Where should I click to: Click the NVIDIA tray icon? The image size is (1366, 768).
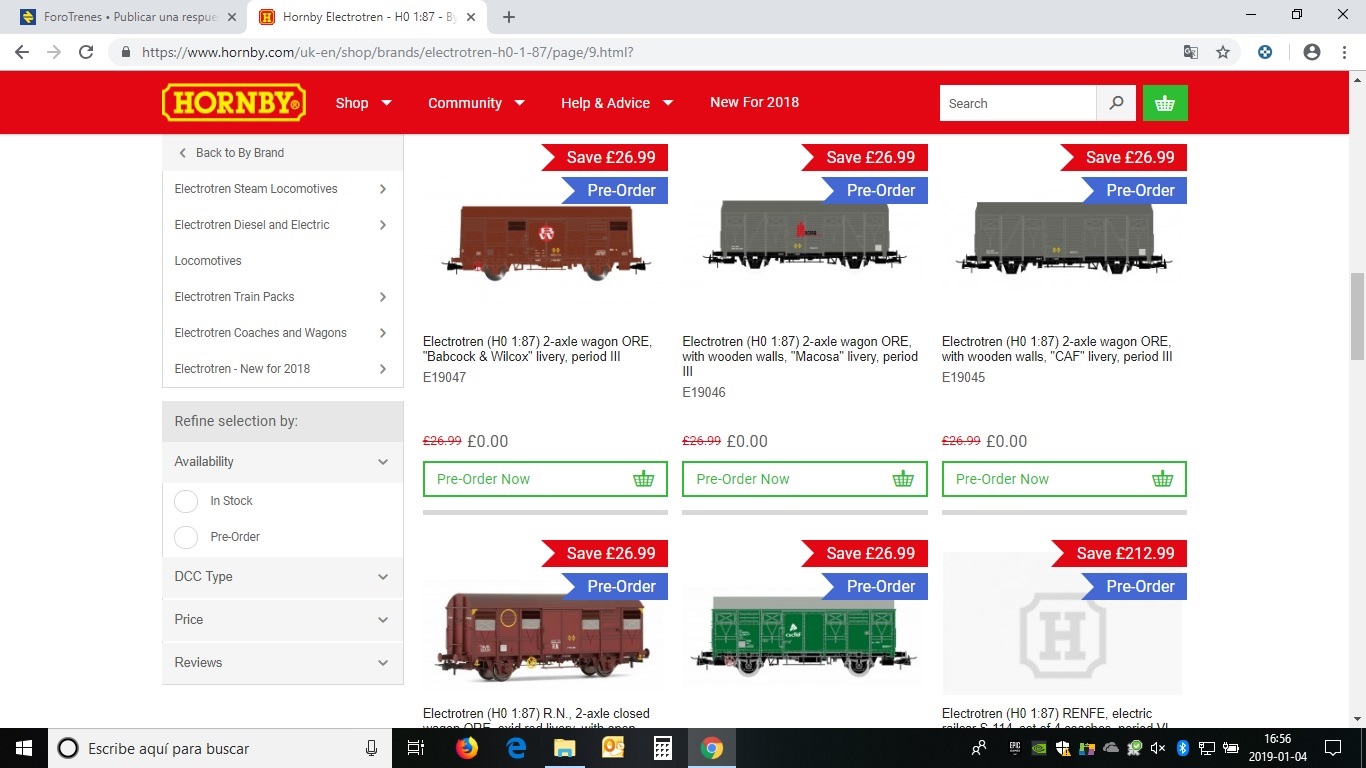tap(1039, 748)
